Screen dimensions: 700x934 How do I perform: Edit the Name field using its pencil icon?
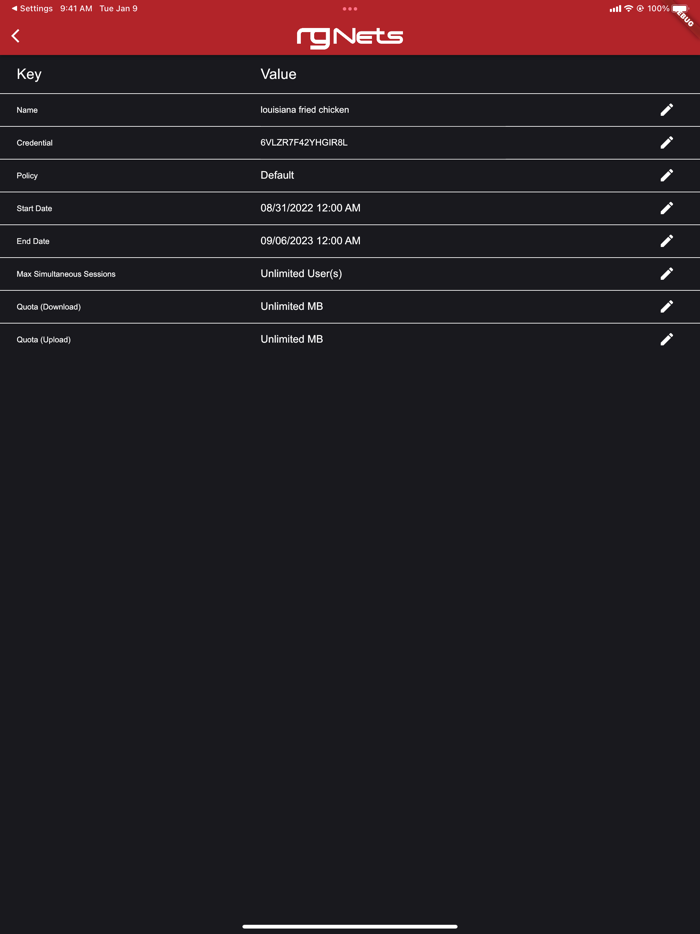point(666,110)
